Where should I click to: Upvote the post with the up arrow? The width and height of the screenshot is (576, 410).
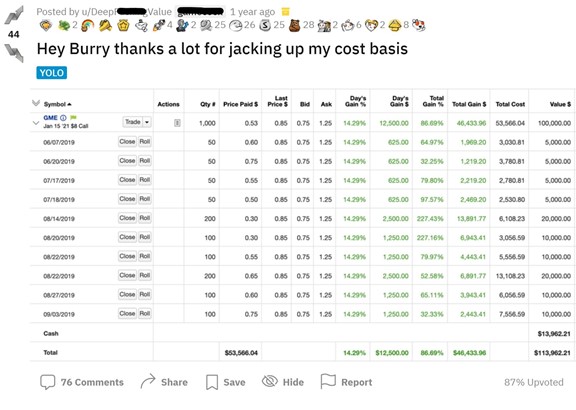[14, 16]
